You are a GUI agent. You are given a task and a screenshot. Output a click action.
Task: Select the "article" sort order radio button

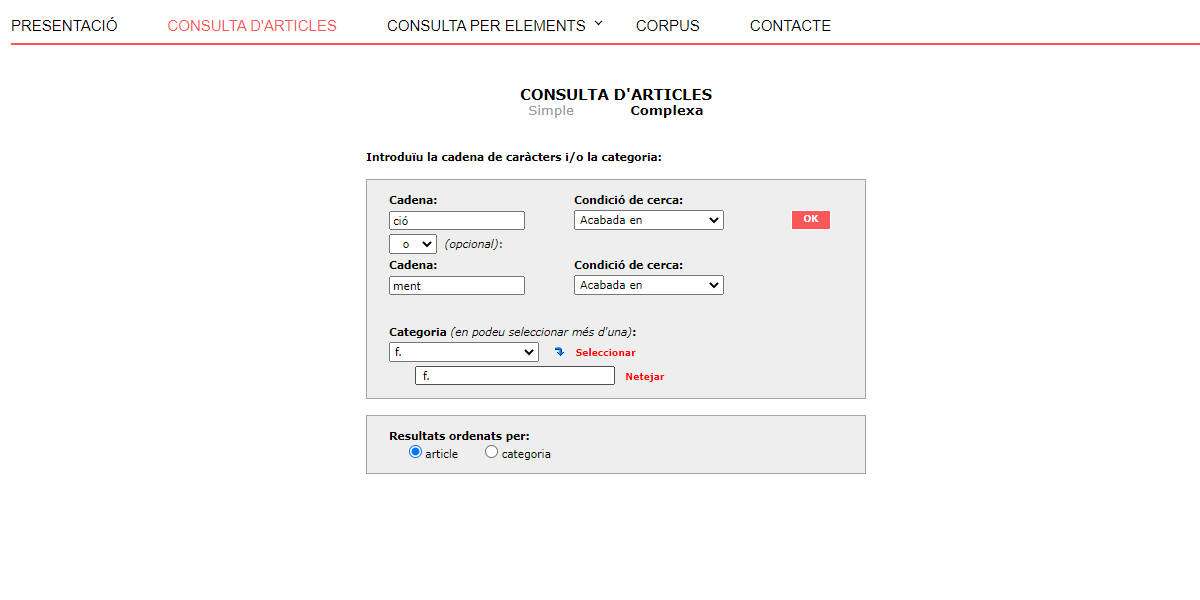[x=415, y=451]
